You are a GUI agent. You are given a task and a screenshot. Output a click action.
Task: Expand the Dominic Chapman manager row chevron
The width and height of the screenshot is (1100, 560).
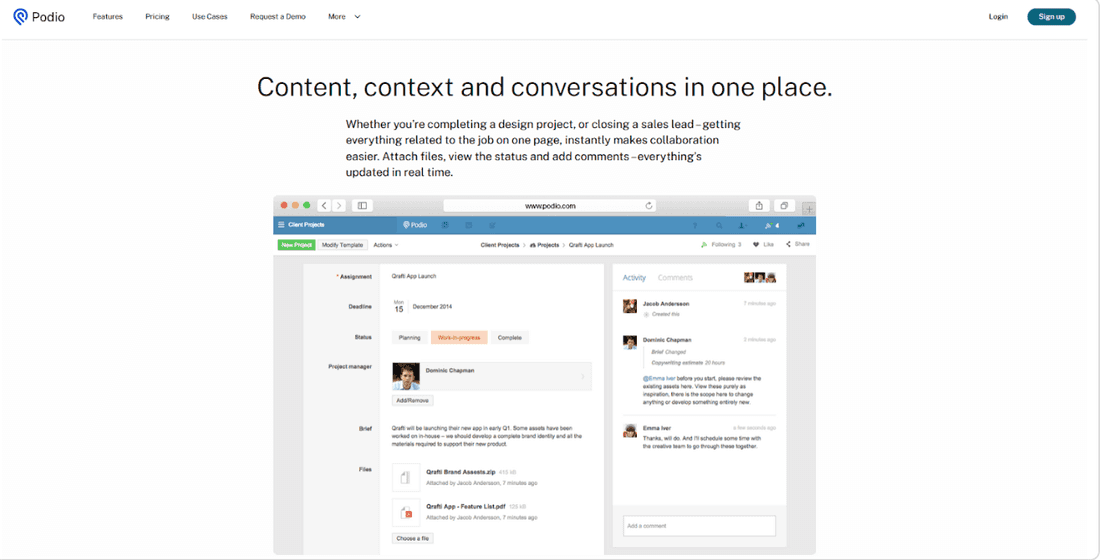coord(582,376)
